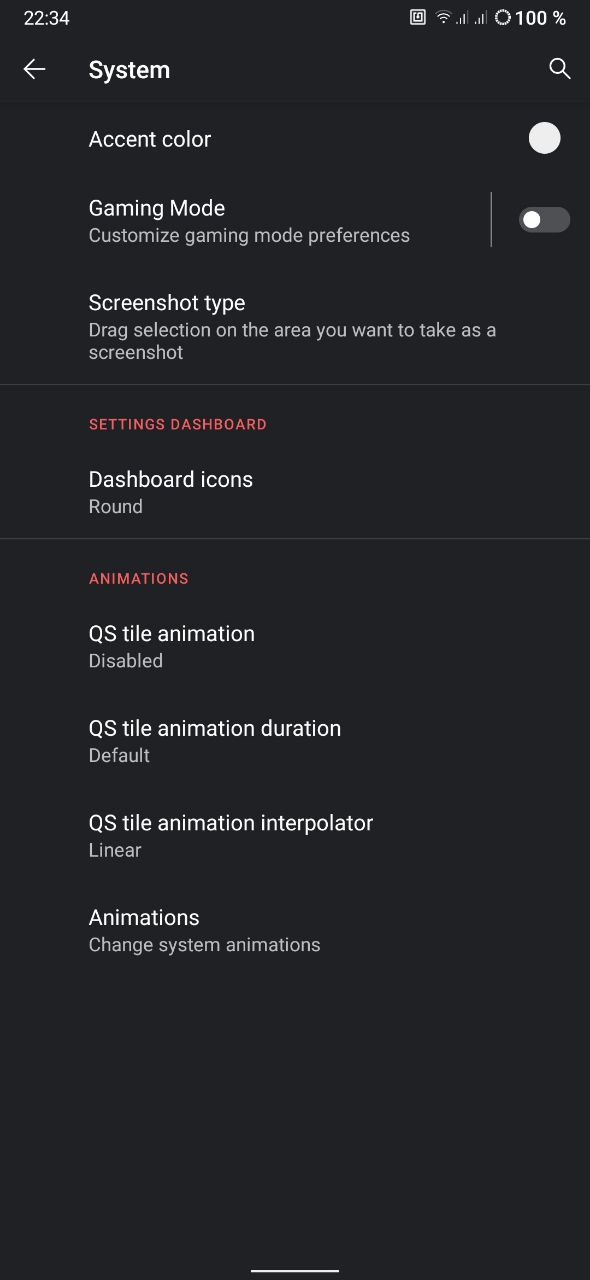Tap the 100 % battery percentage
Image resolution: width=590 pixels, height=1280 pixels.
(541, 18)
